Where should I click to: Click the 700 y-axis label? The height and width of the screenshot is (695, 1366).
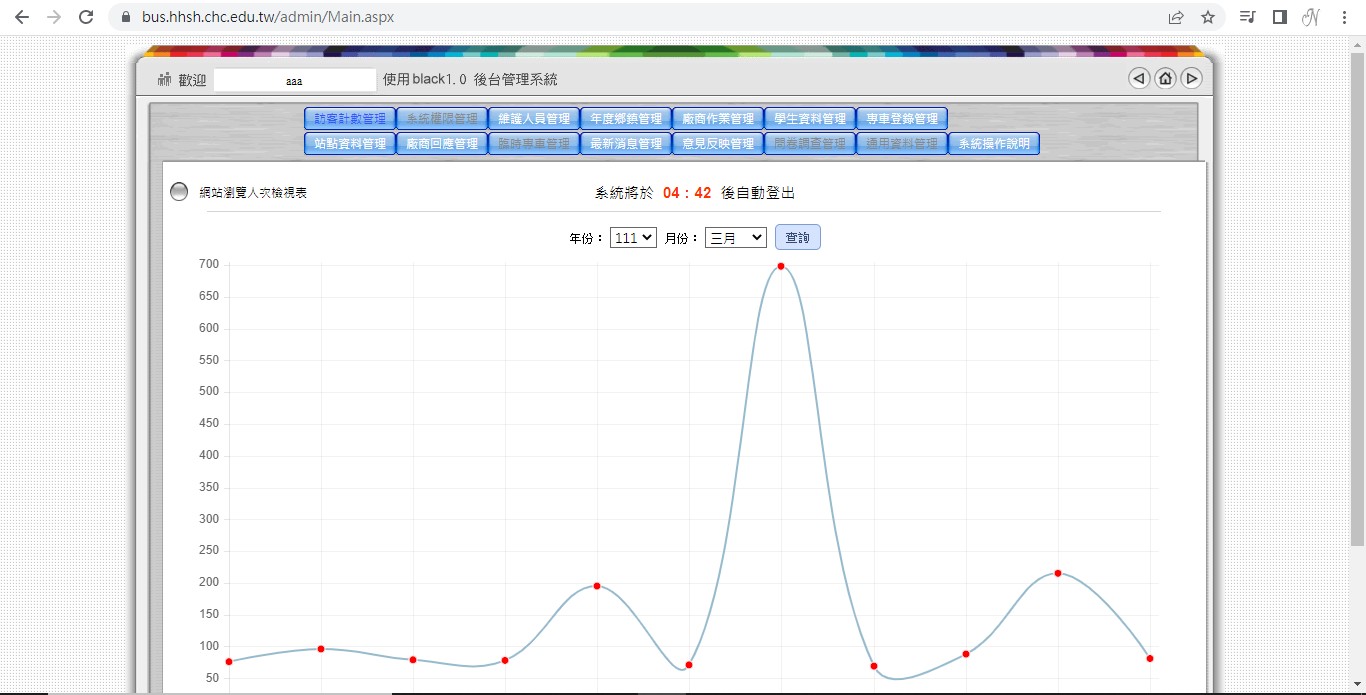coord(208,264)
